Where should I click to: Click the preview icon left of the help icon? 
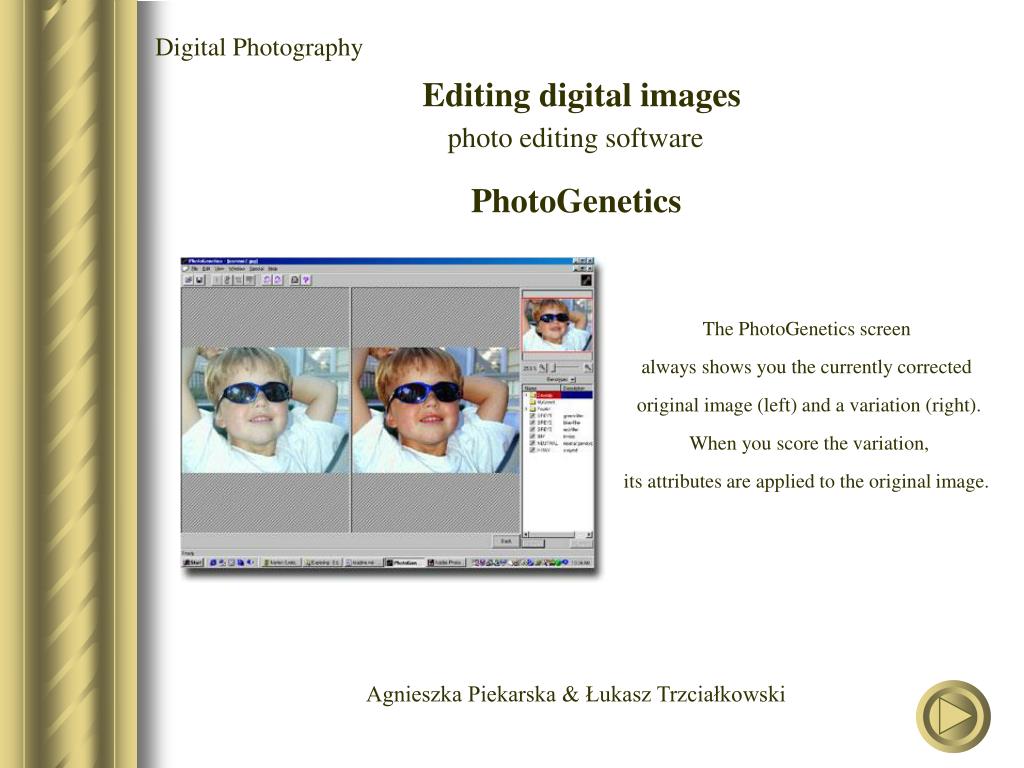click(295, 280)
